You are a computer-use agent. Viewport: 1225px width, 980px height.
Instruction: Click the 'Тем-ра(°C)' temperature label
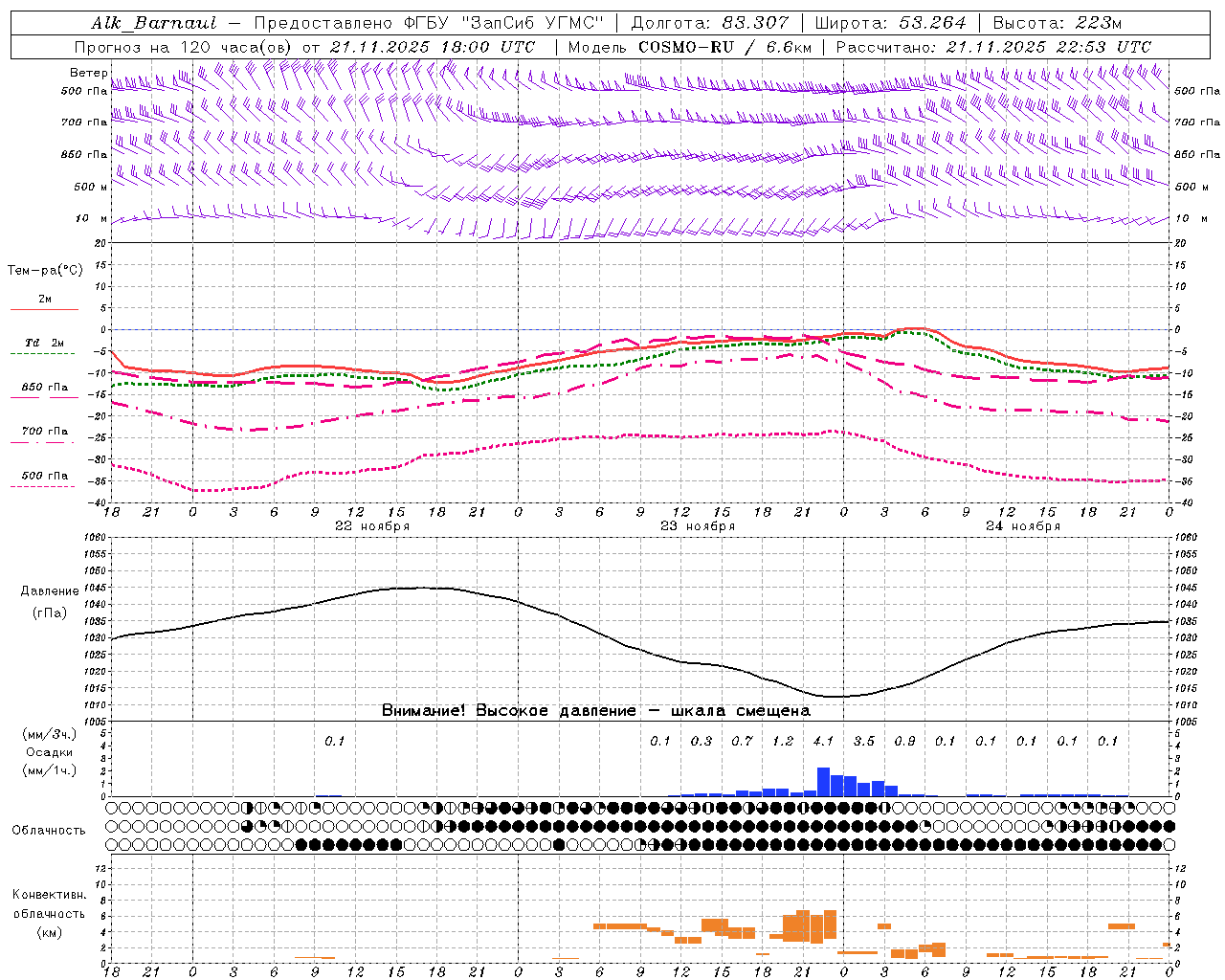click(45, 271)
